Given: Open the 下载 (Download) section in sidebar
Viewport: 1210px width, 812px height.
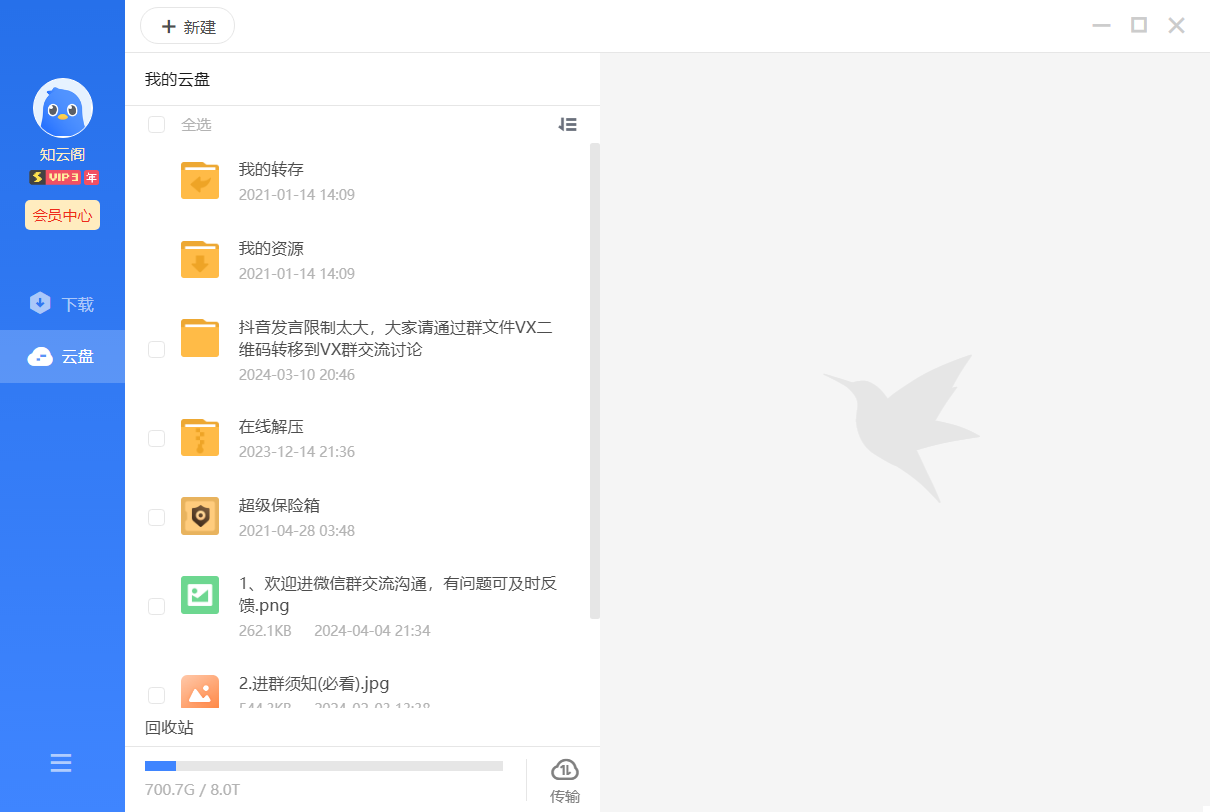Looking at the screenshot, I should coord(62,303).
